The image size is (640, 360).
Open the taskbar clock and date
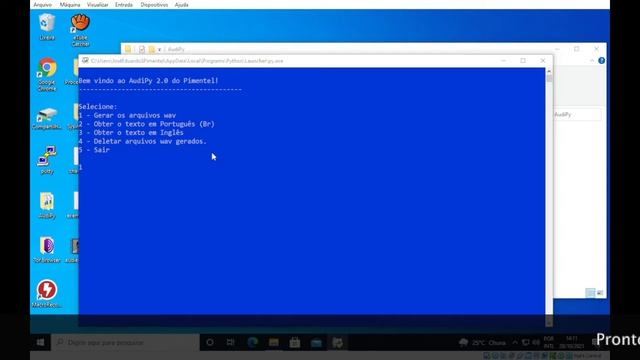pyautogui.click(x=571, y=342)
